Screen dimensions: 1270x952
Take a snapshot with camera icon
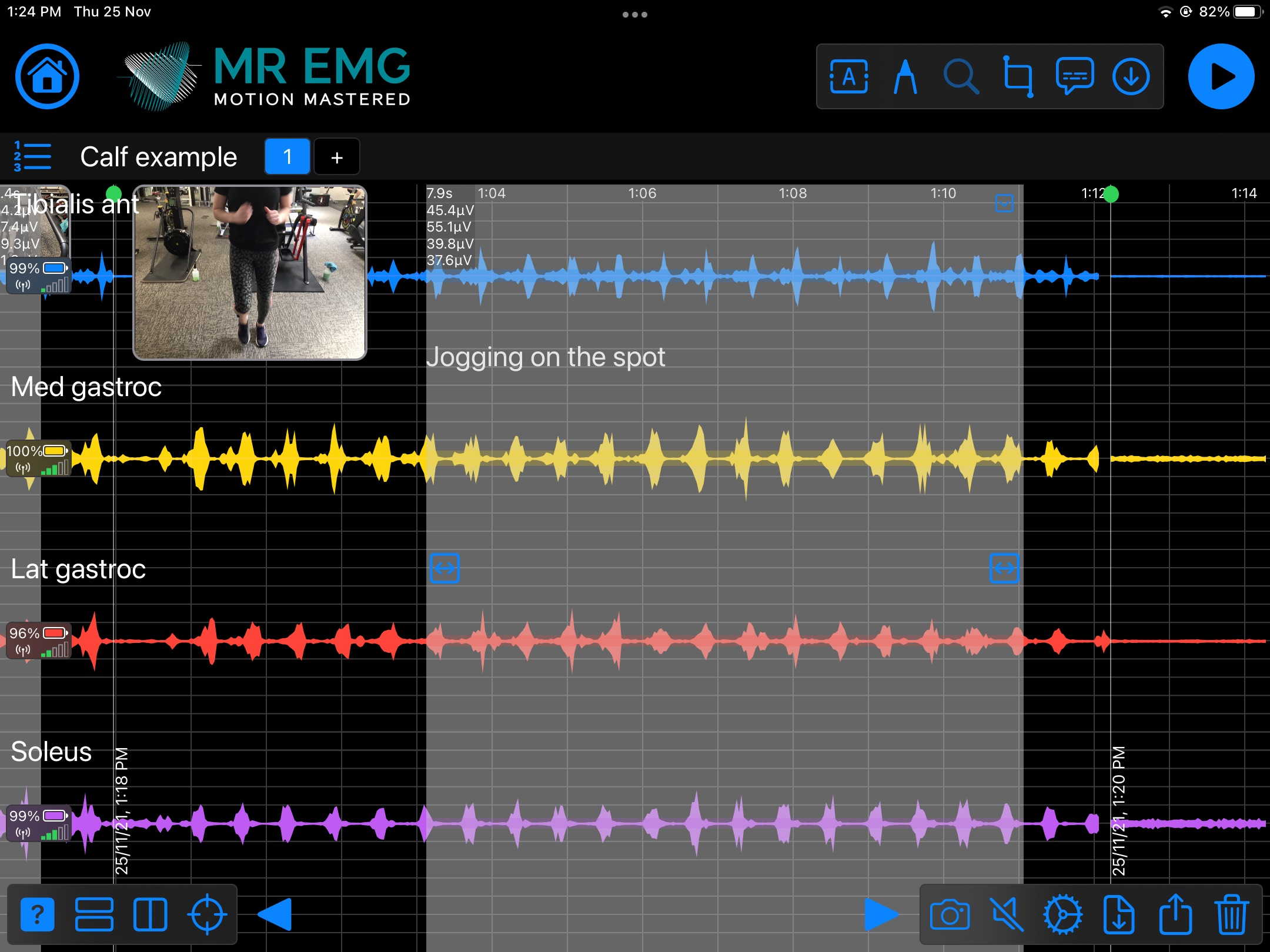(x=950, y=914)
